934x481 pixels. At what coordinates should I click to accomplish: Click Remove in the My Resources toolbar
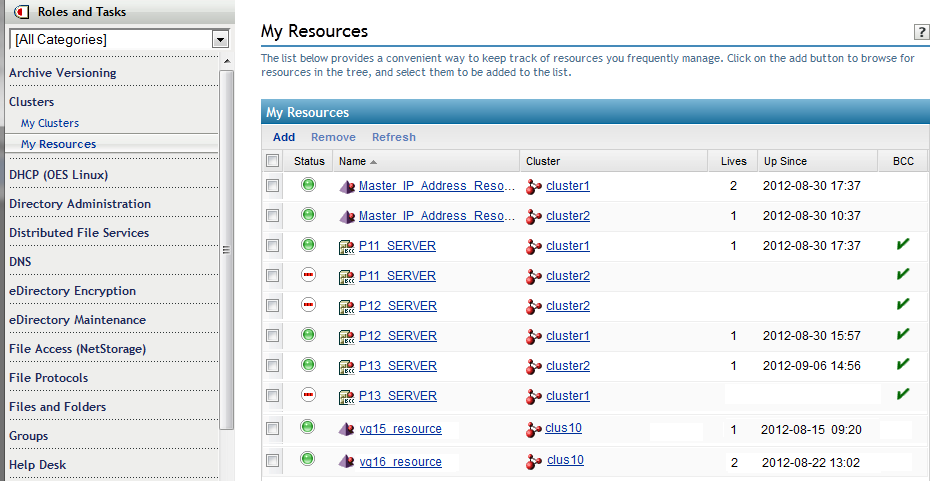pyautogui.click(x=333, y=137)
